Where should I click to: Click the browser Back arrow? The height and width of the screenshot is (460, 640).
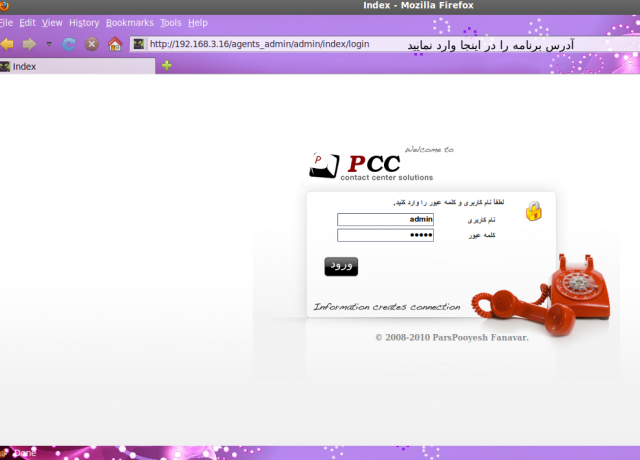point(7,44)
